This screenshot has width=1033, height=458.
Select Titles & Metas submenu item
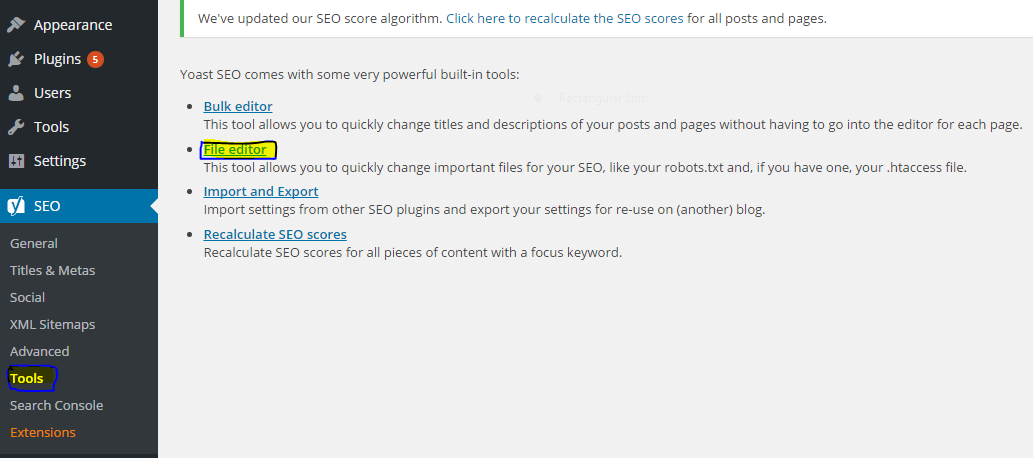[52, 270]
